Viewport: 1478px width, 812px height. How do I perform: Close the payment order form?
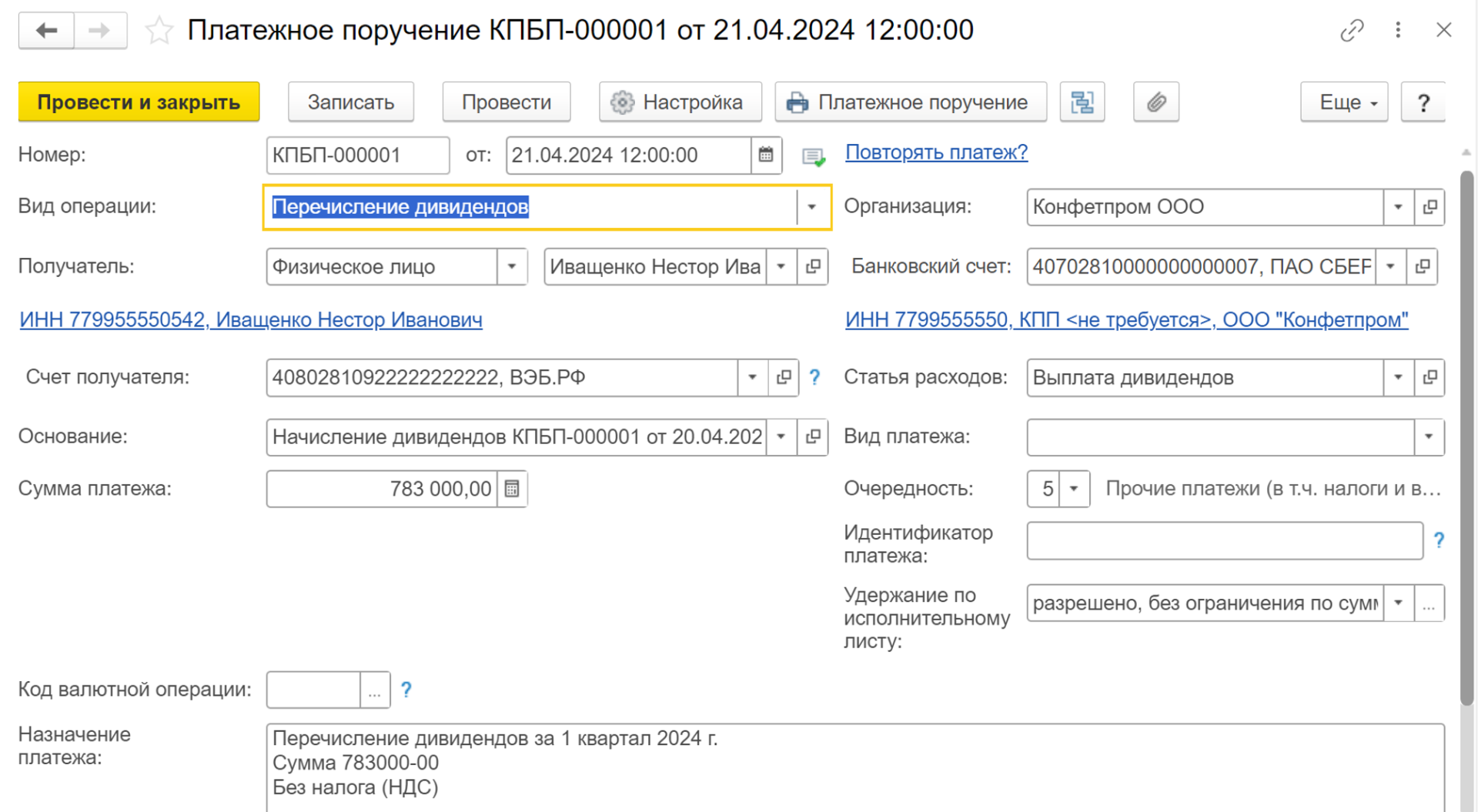click(x=1443, y=30)
